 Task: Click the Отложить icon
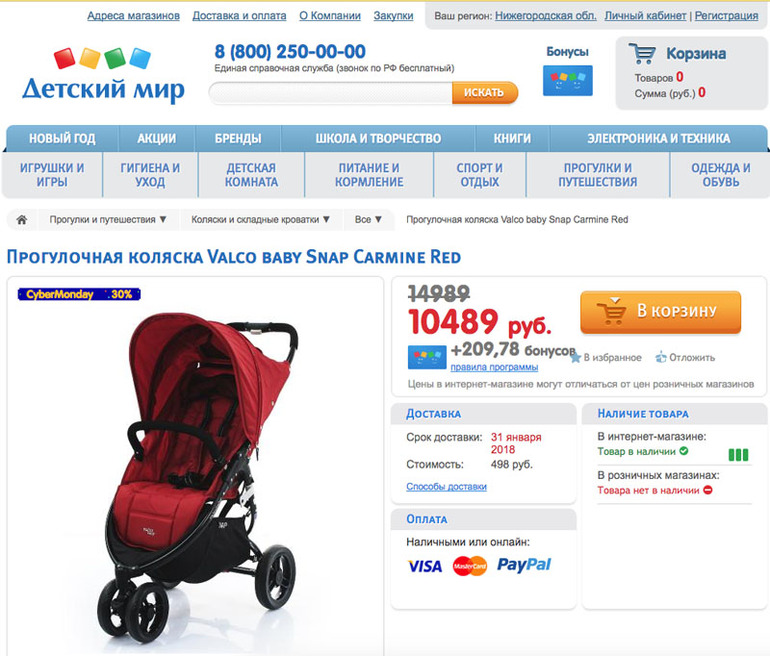point(660,357)
